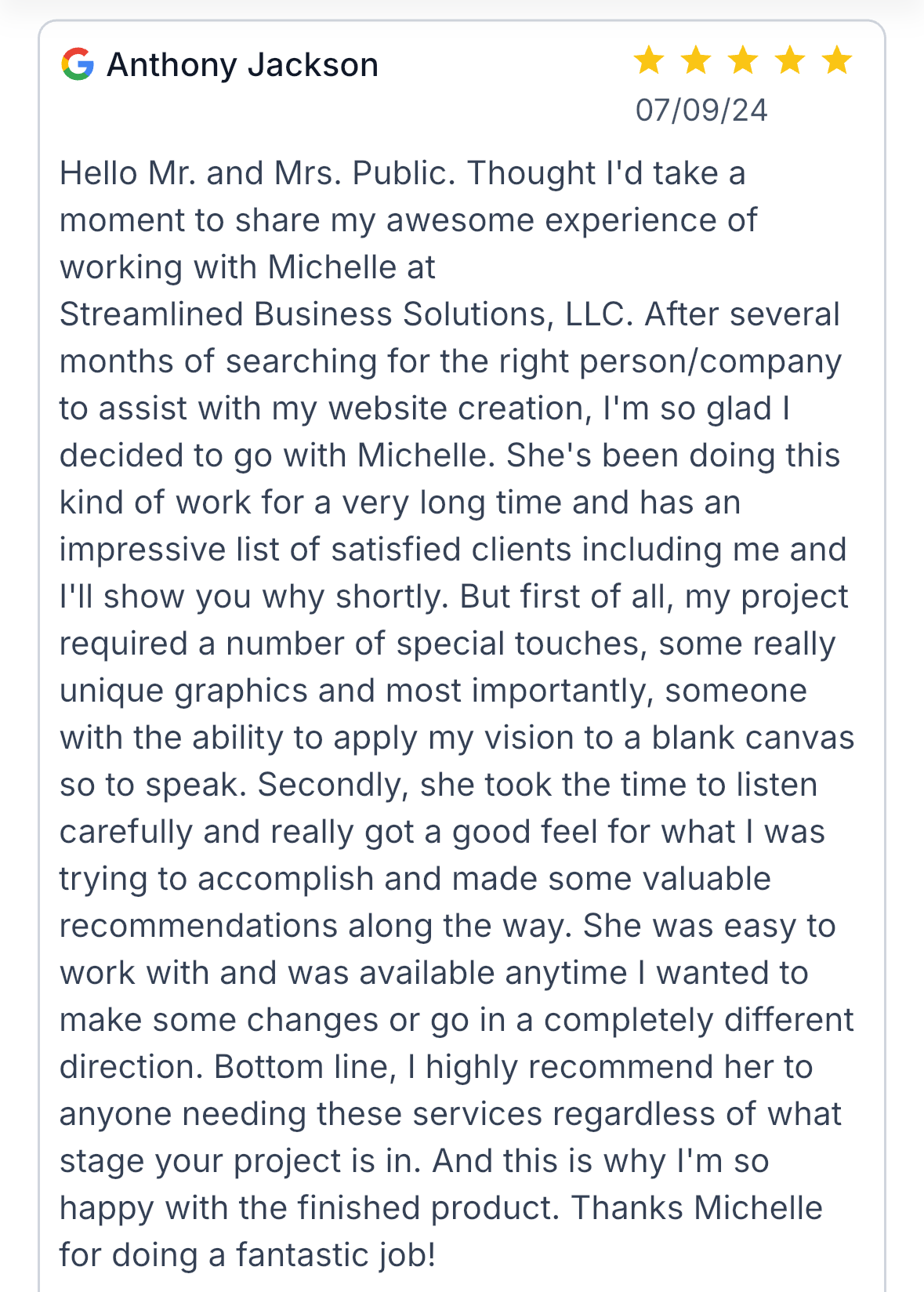Click the phrase "Bottom line" in the review
The image size is (924, 1292).
301,1067
